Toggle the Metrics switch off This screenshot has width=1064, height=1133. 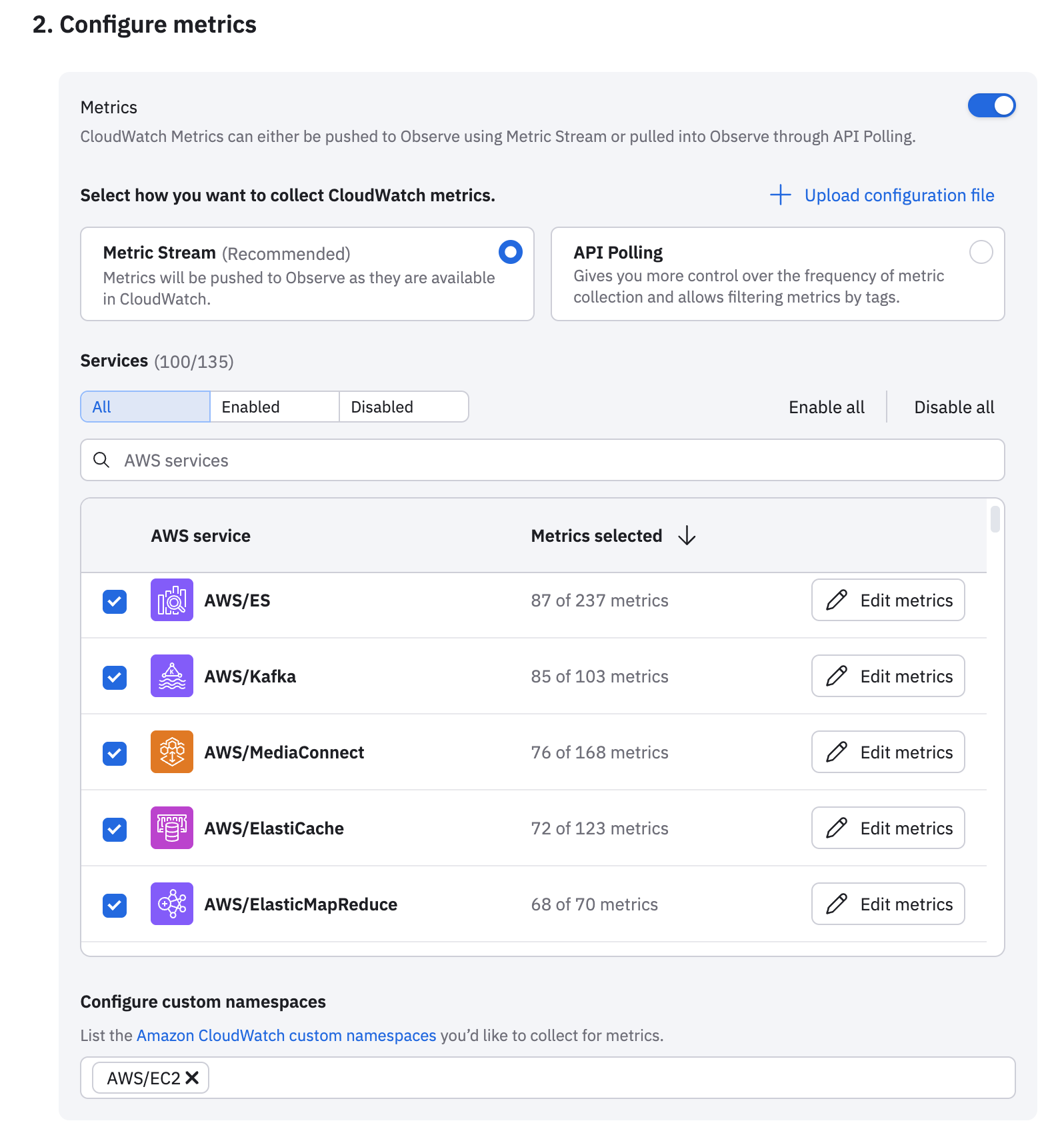992,105
